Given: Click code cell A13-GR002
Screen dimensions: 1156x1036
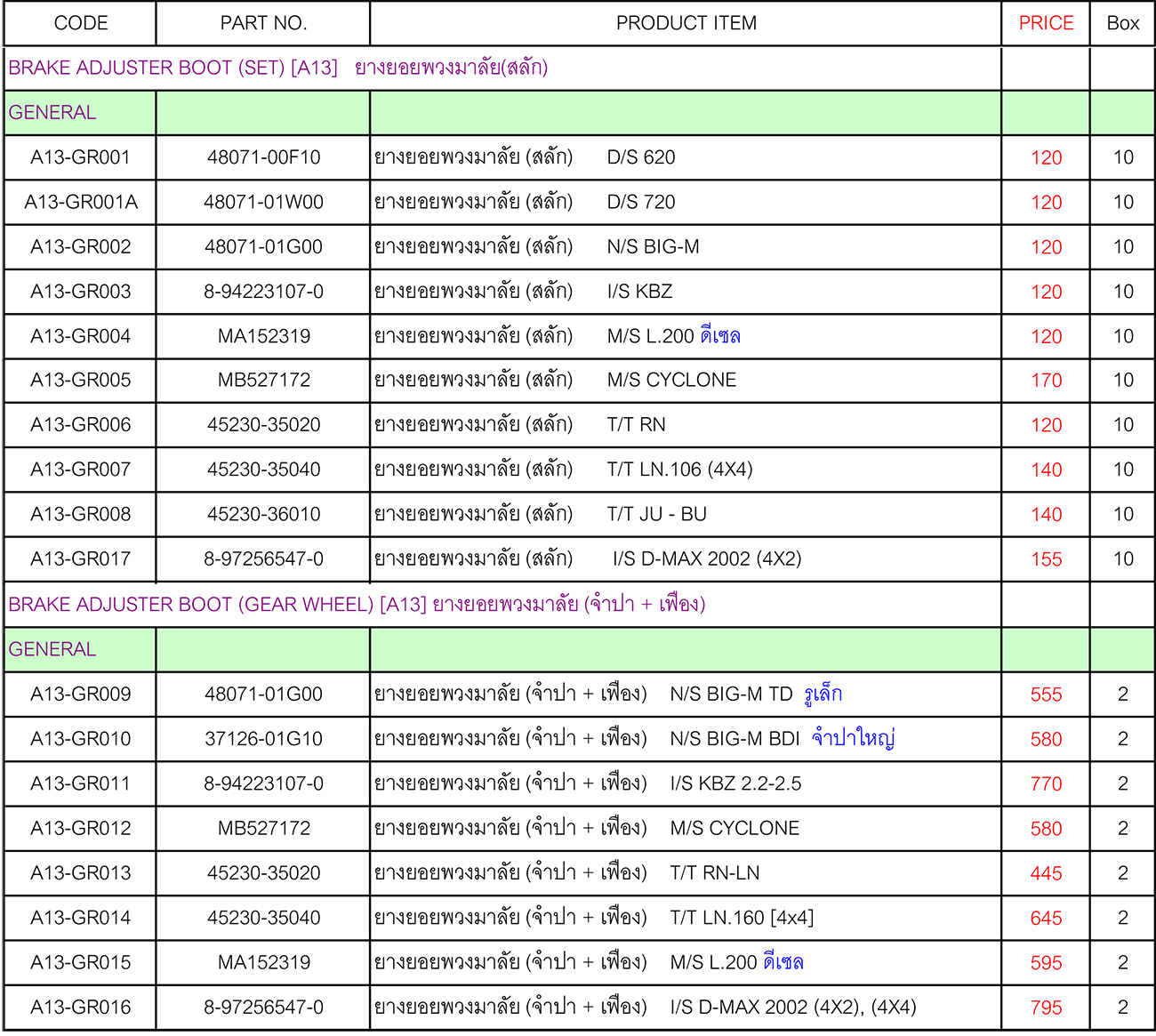Looking at the screenshot, I should tap(81, 246).
